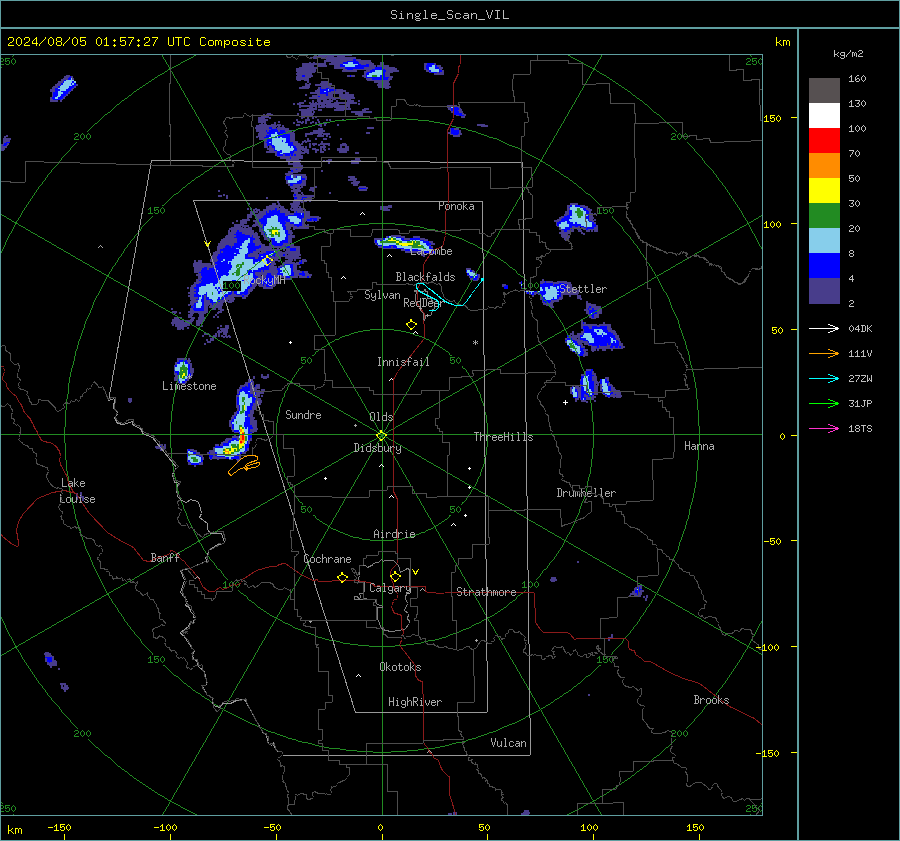Click the yellow 50 legend swatch
The image size is (900, 841).
pos(824,191)
